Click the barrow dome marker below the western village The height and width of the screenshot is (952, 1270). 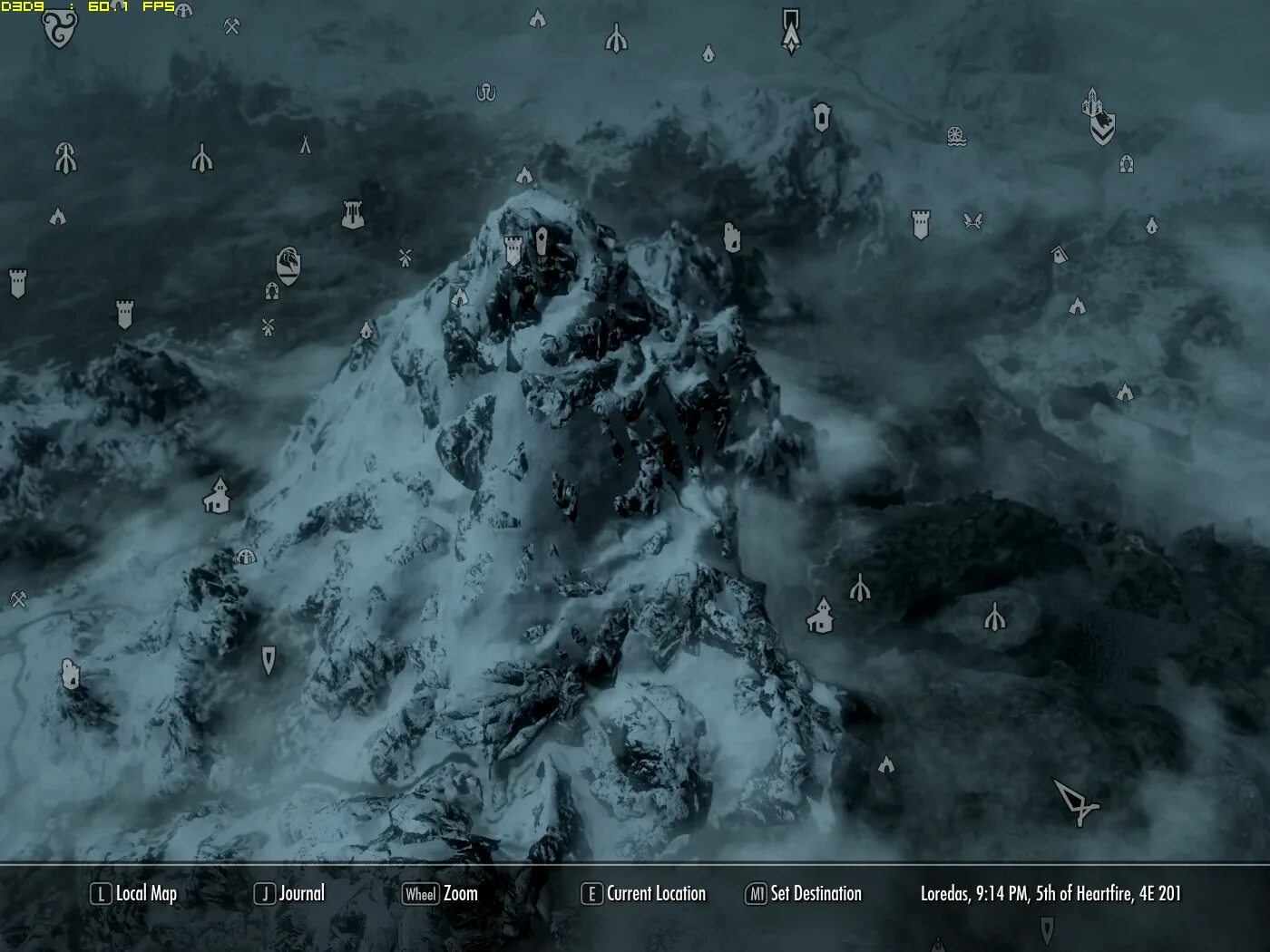coord(246,556)
